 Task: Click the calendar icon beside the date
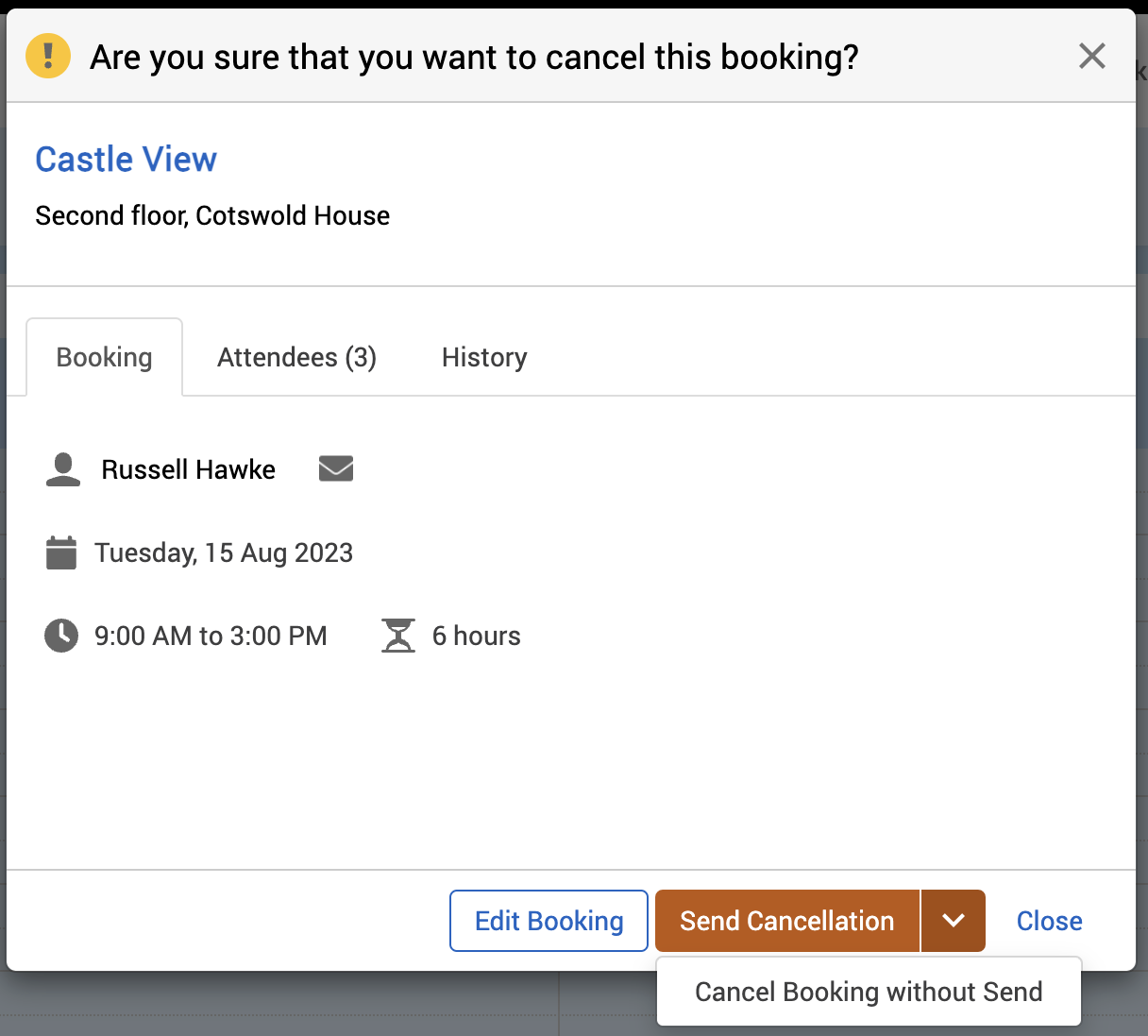pos(61,552)
